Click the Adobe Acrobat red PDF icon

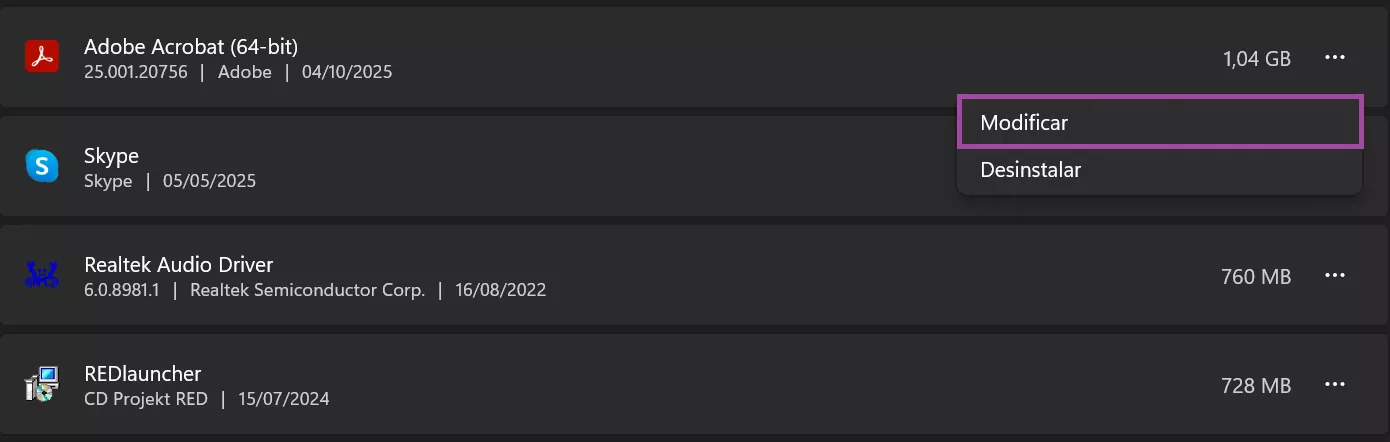42,58
